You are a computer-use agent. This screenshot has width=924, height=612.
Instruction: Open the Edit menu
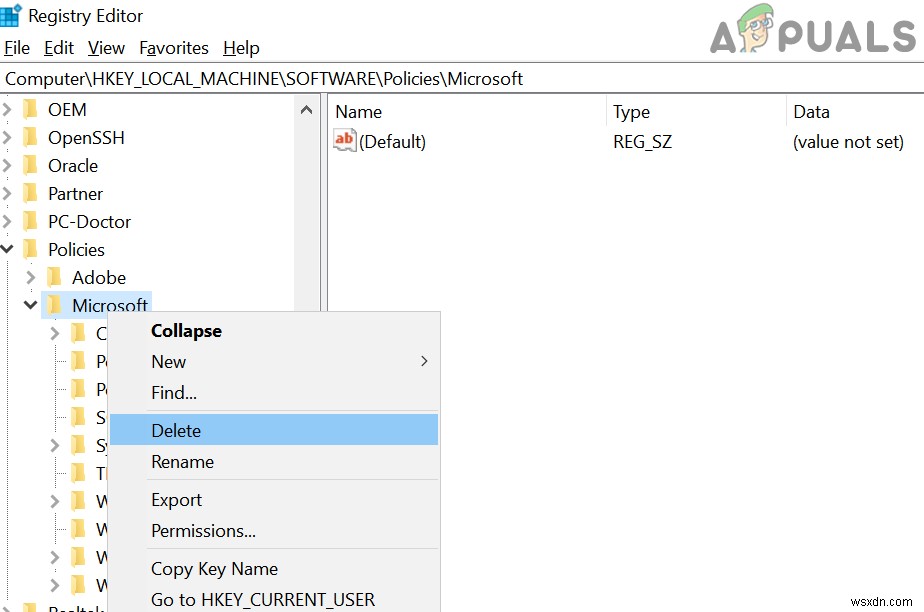point(58,47)
